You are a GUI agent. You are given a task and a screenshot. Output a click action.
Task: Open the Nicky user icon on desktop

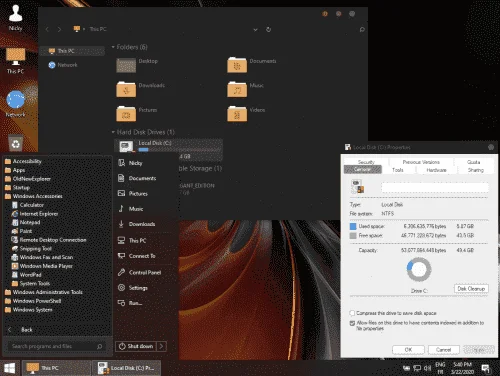coord(15,17)
